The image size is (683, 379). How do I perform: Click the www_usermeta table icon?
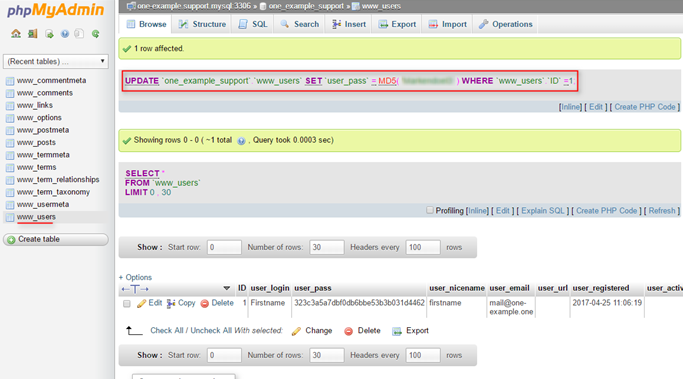click(10, 205)
